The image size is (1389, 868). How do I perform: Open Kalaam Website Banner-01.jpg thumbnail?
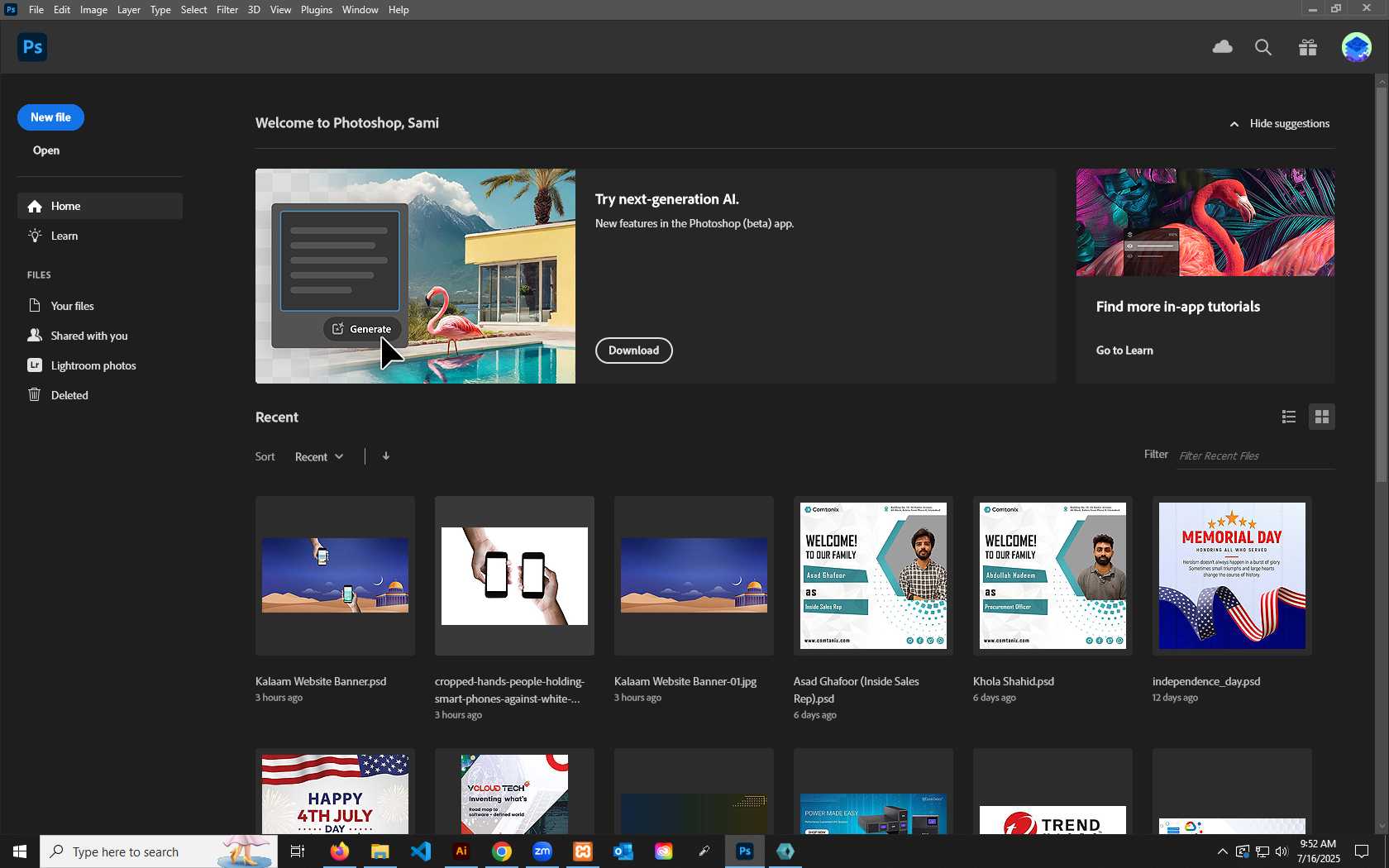coord(694,575)
